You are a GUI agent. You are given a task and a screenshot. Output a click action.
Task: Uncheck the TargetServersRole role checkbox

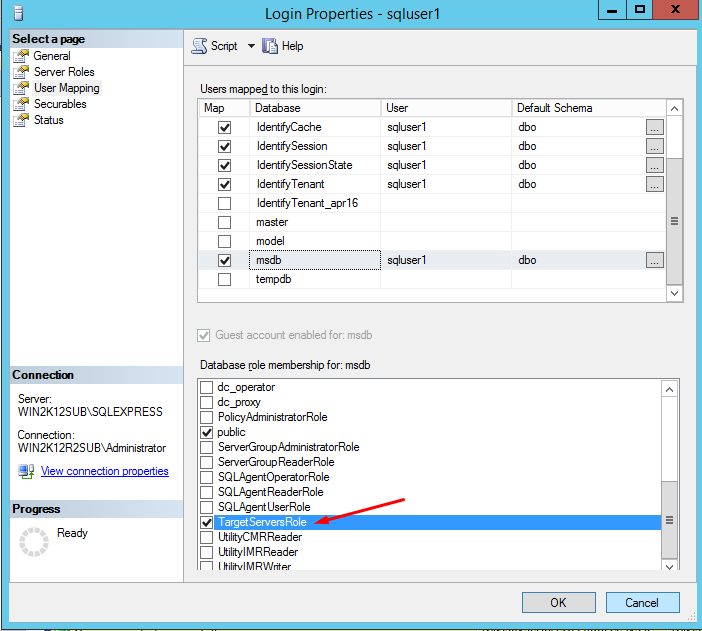[207, 522]
